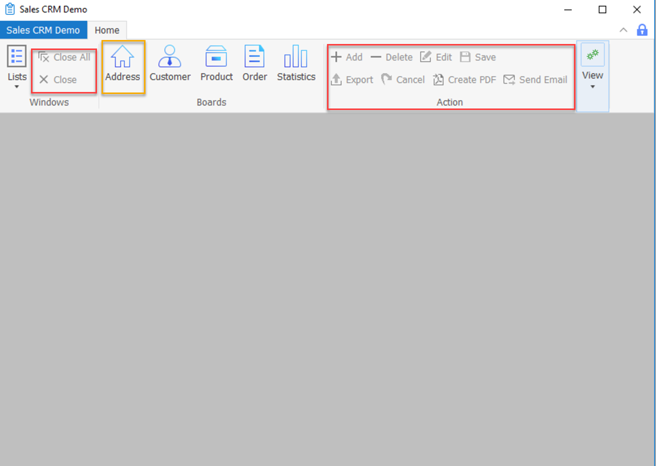Open the Customer board
Screen dimensions: 656x466
click(x=170, y=64)
